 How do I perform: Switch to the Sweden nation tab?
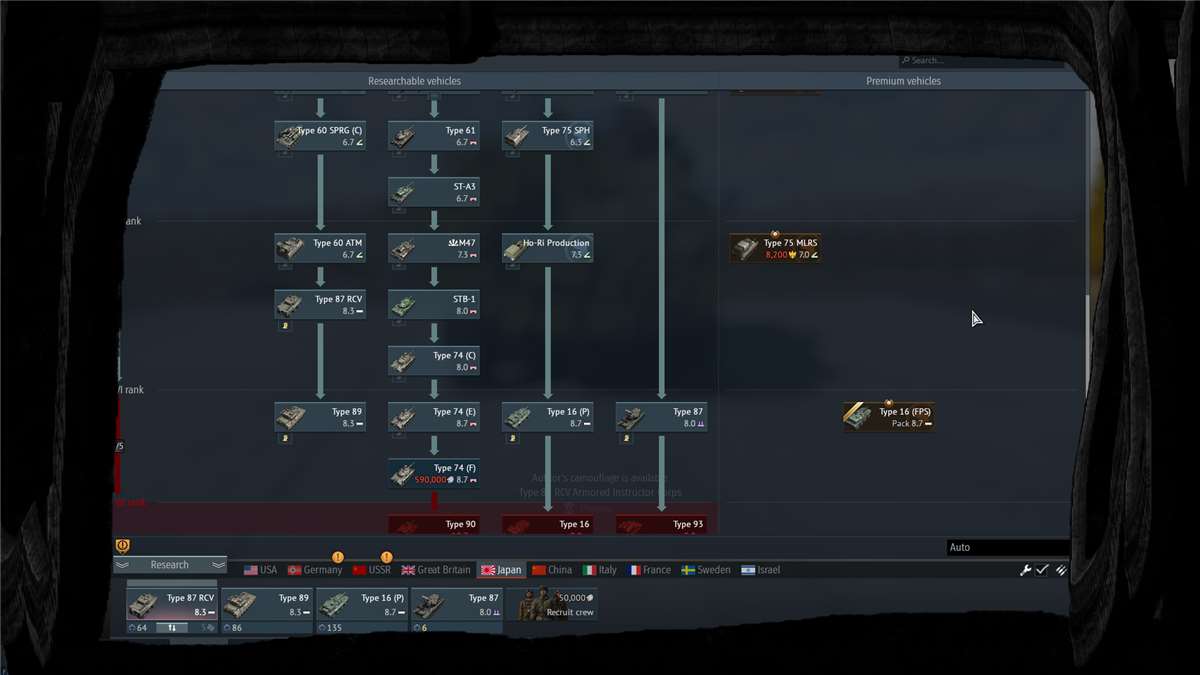[x=706, y=570]
